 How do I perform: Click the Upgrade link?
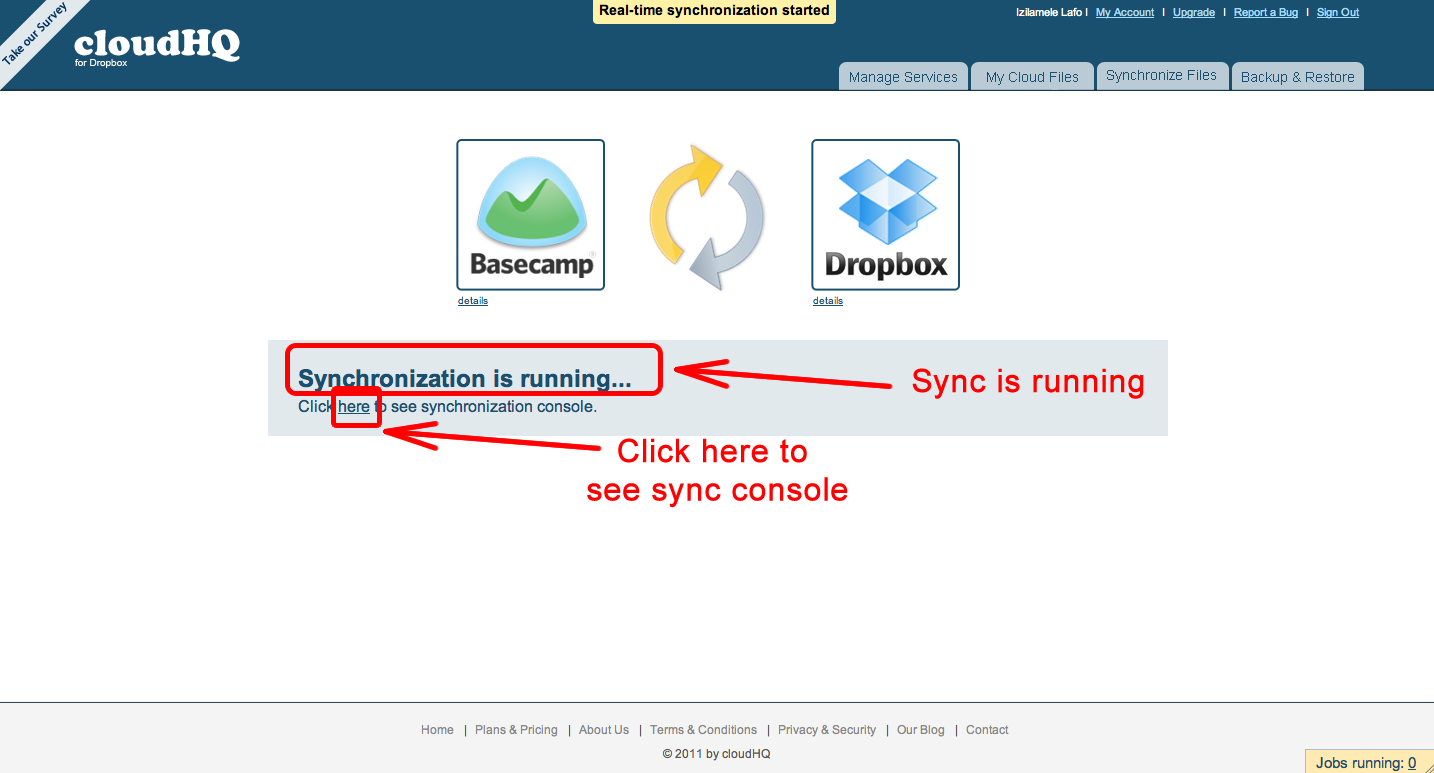[1194, 13]
